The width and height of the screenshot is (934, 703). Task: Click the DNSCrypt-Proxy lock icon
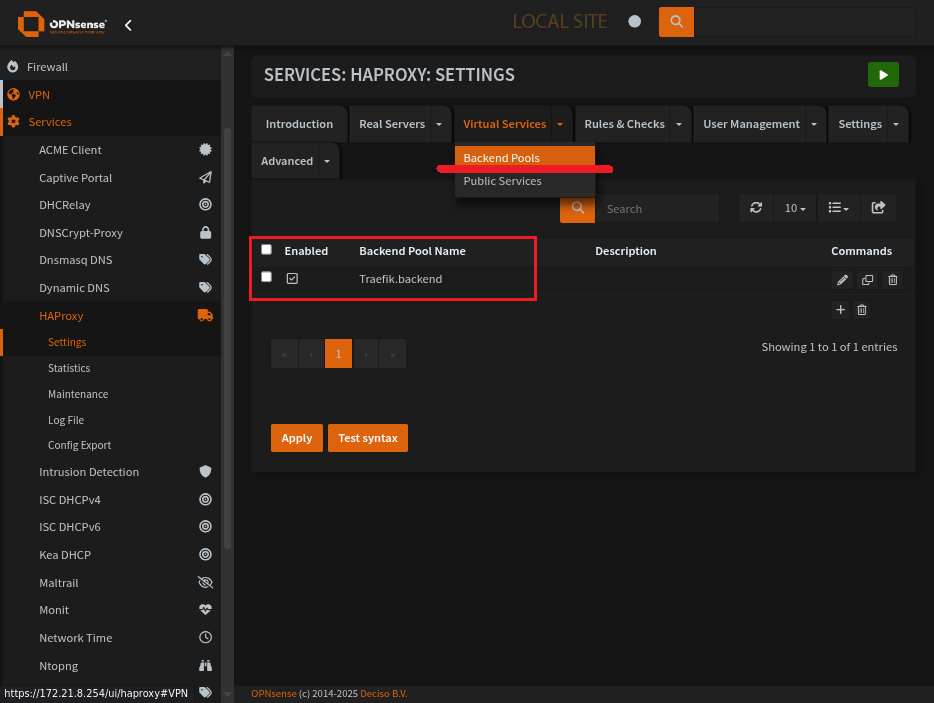(205, 232)
